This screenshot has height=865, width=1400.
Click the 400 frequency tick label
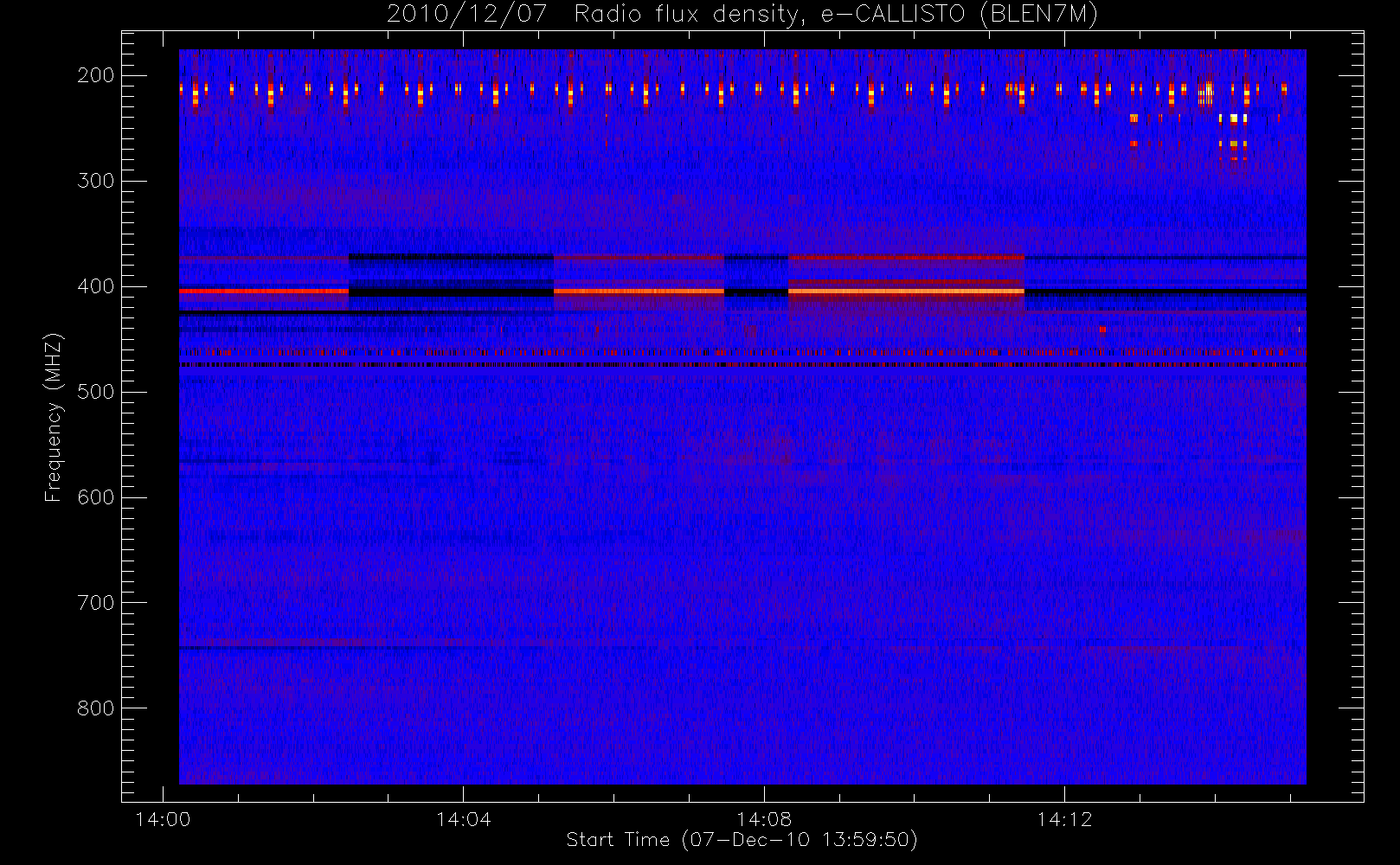(96, 286)
